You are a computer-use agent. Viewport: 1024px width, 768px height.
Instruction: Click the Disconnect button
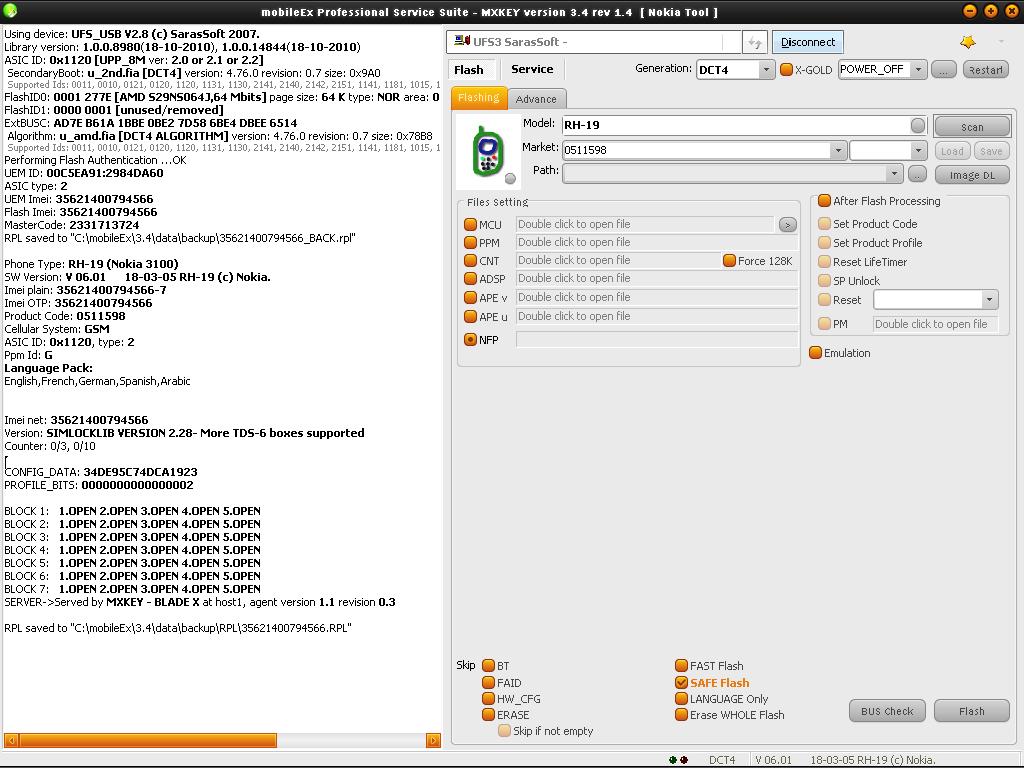pos(808,42)
